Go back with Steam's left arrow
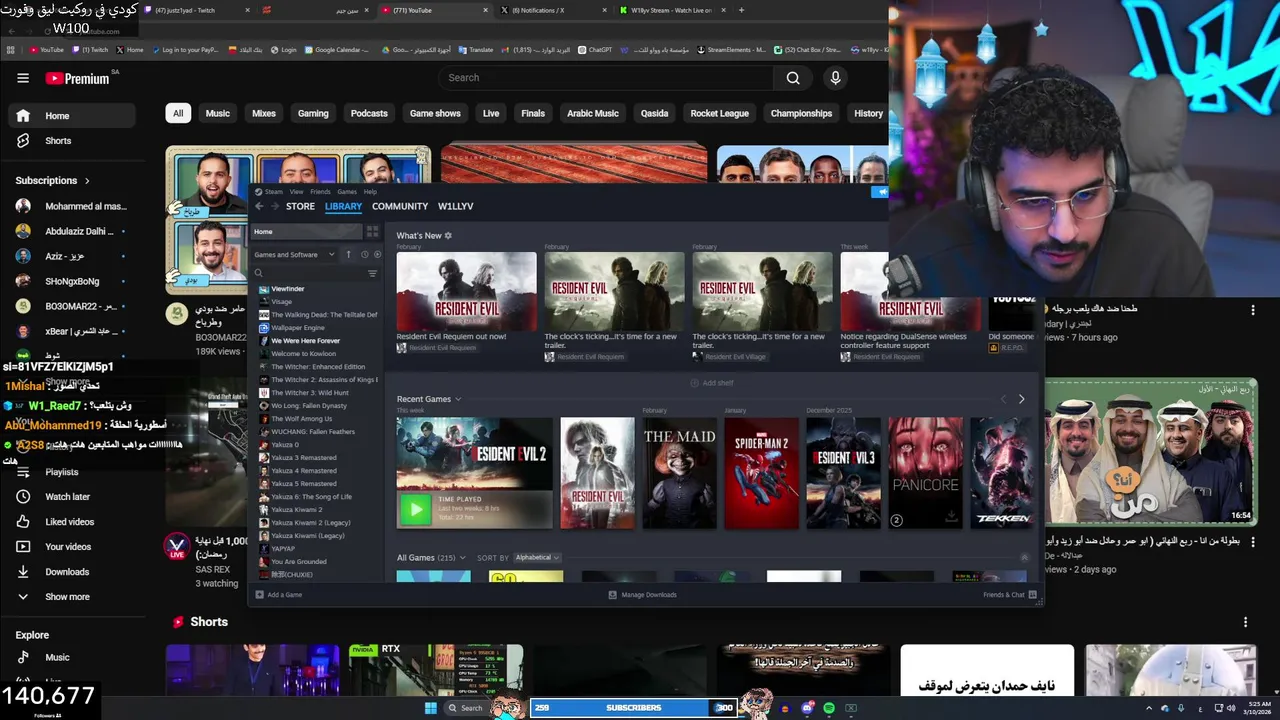The image size is (1280, 720). [x=259, y=206]
